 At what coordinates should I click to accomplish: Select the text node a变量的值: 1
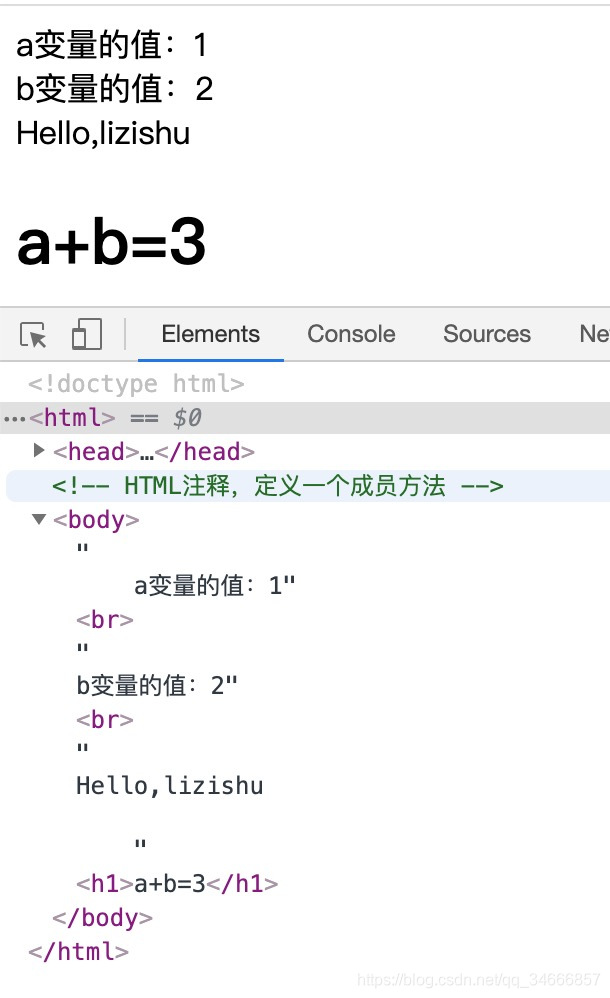[215, 585]
